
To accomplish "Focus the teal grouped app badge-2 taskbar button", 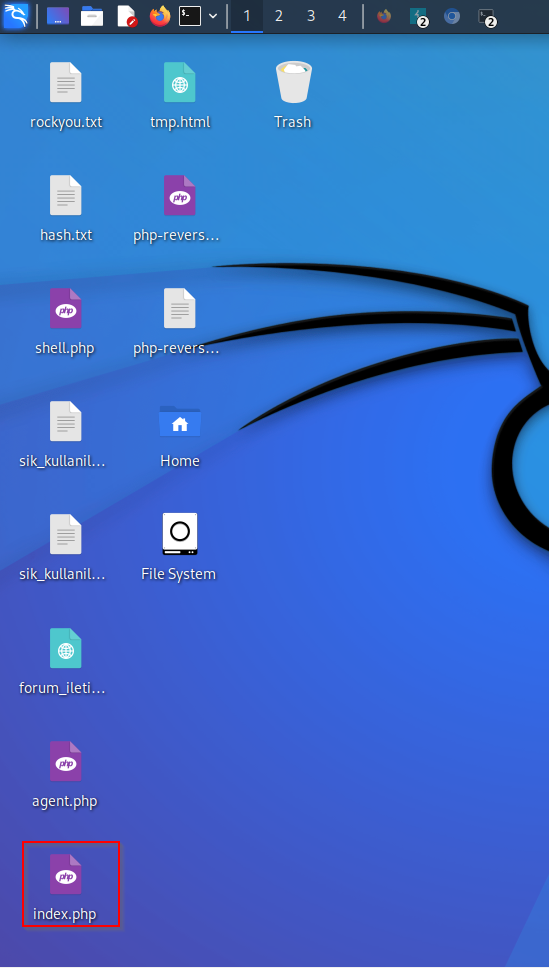I will point(419,17).
